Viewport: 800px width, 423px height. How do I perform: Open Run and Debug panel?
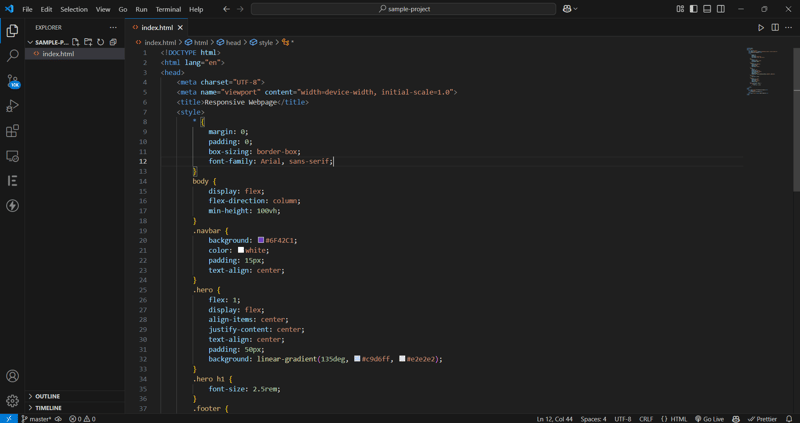pos(12,106)
